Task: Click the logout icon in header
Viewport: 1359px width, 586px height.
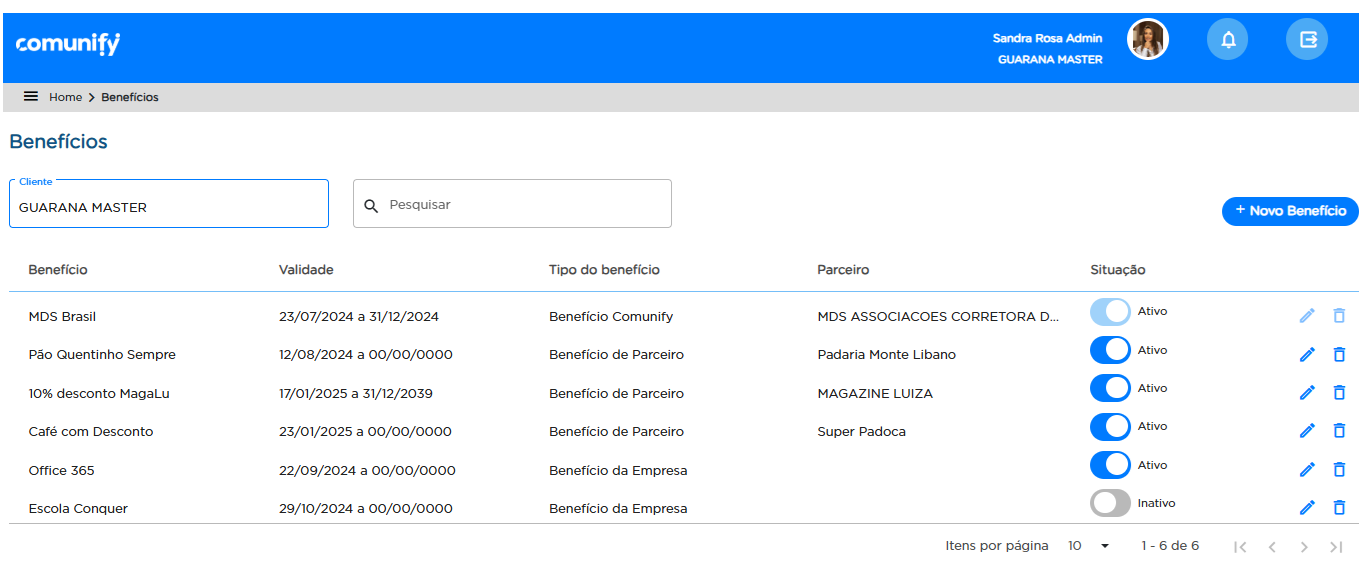Action: pos(1306,40)
